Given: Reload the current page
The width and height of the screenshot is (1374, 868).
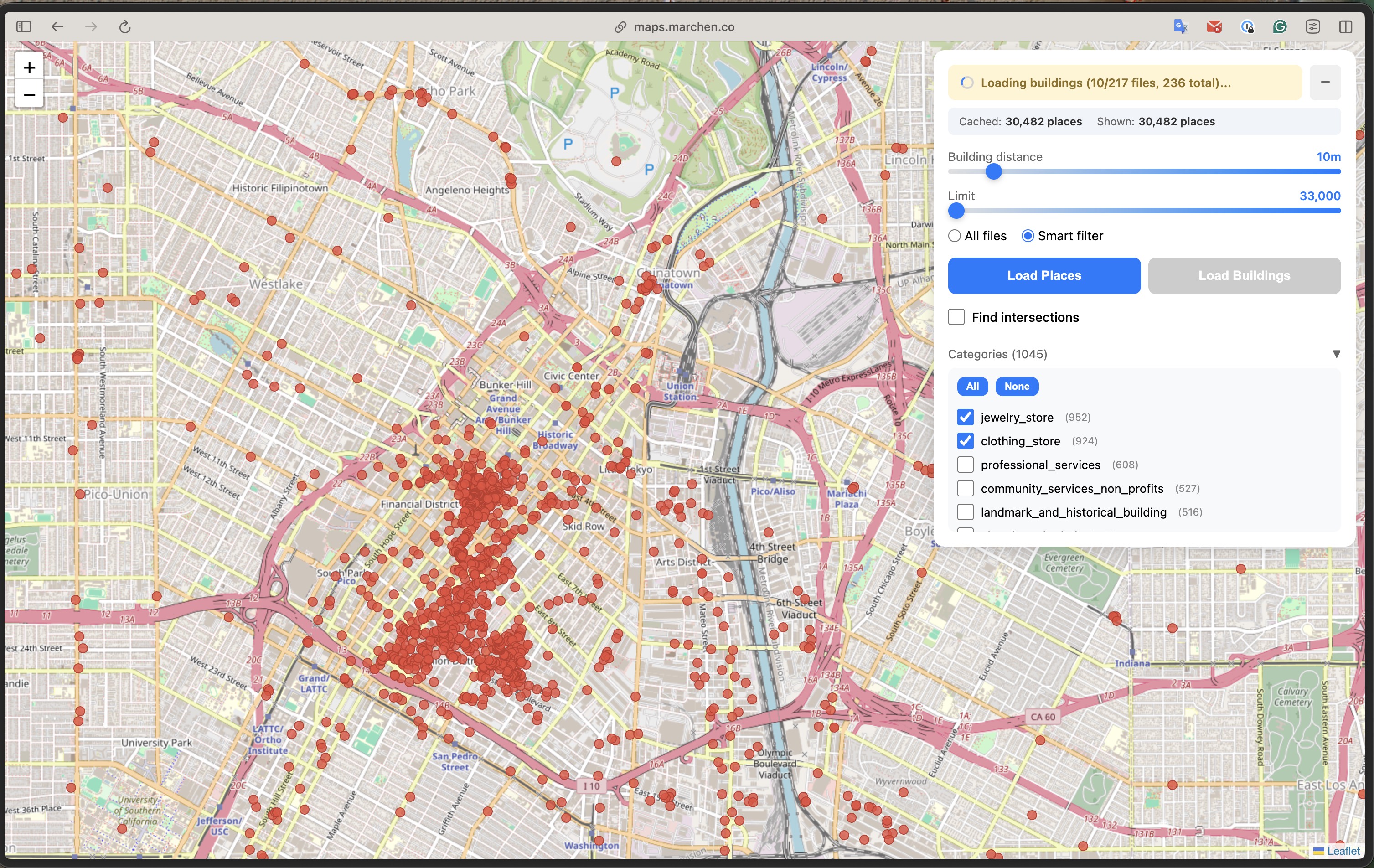Looking at the screenshot, I should [125, 26].
